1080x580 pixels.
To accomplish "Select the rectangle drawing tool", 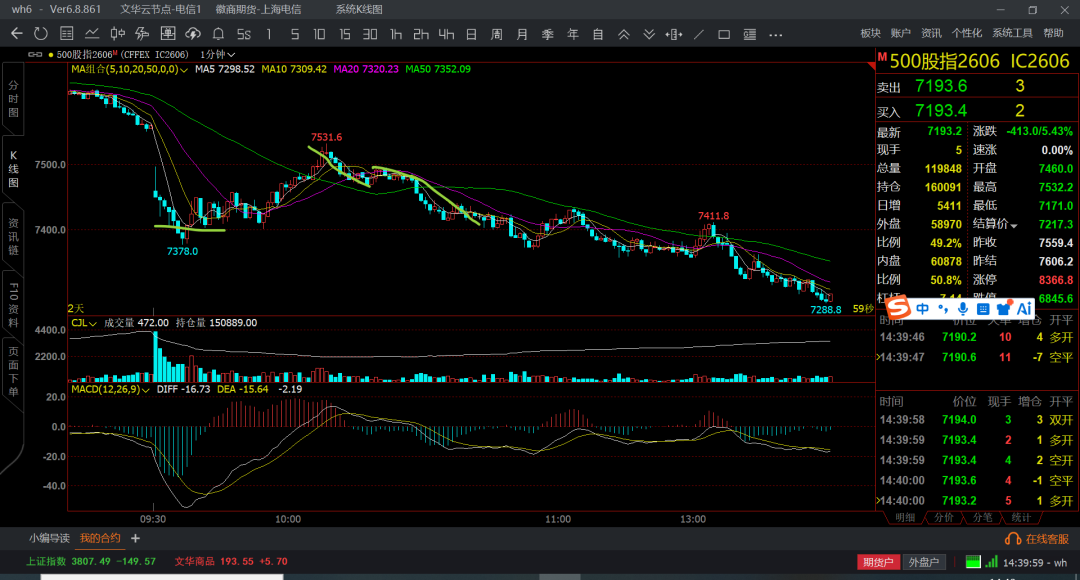I will tap(724, 34).
